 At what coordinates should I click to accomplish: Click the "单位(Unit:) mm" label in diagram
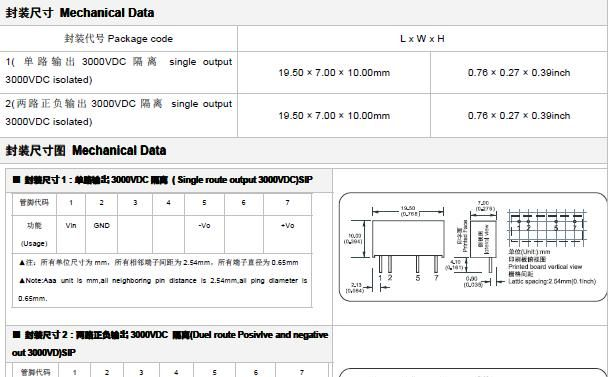click(x=529, y=252)
